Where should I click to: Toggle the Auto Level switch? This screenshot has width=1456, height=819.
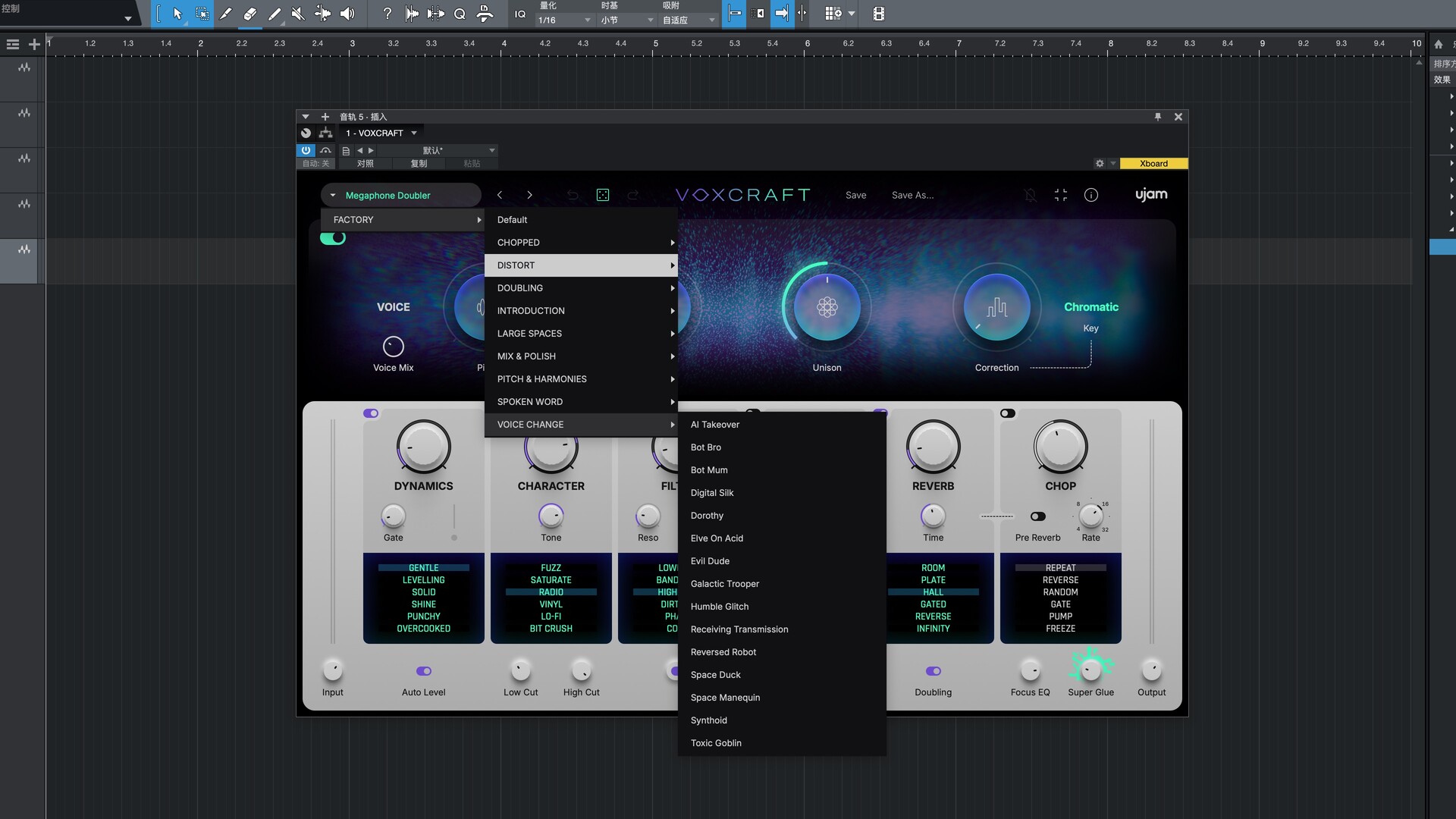(423, 671)
